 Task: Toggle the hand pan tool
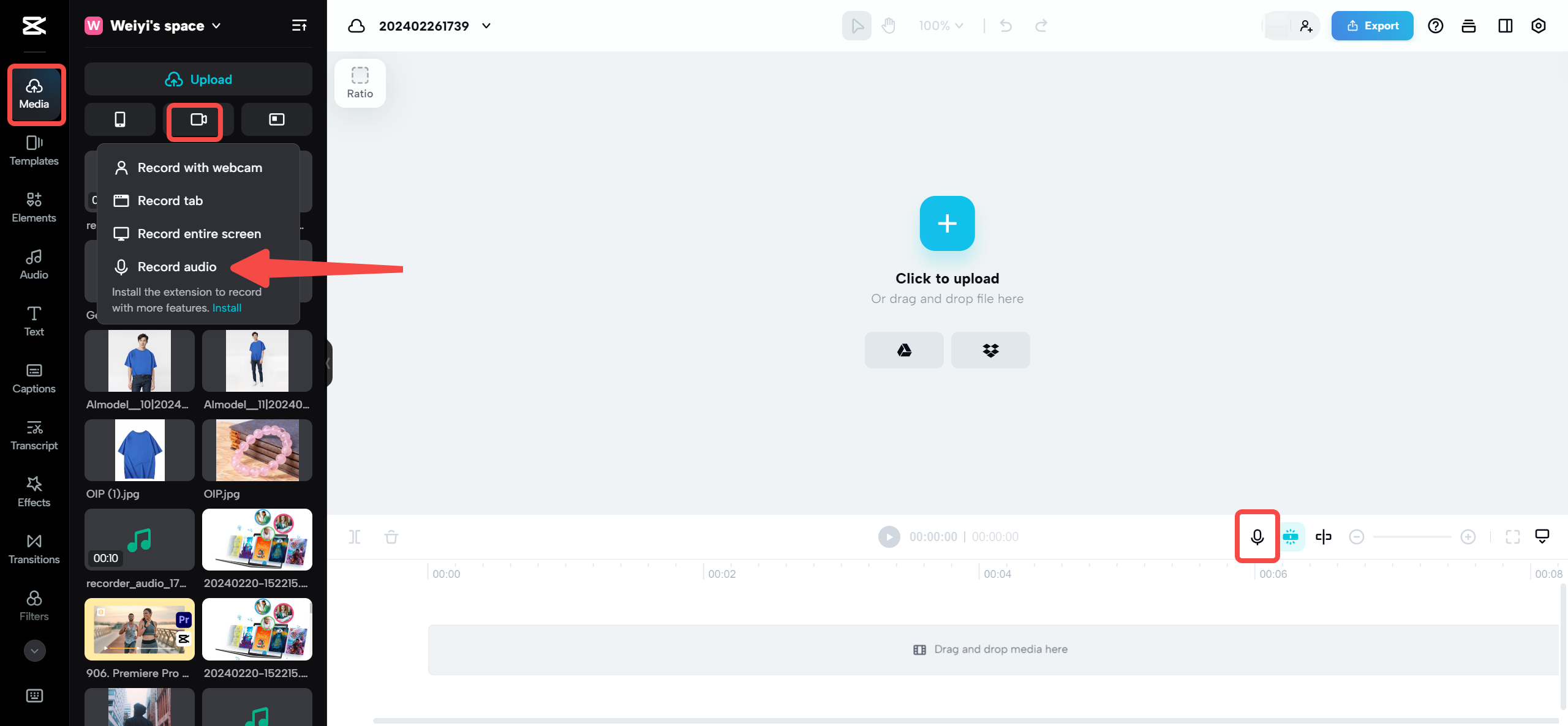click(888, 26)
